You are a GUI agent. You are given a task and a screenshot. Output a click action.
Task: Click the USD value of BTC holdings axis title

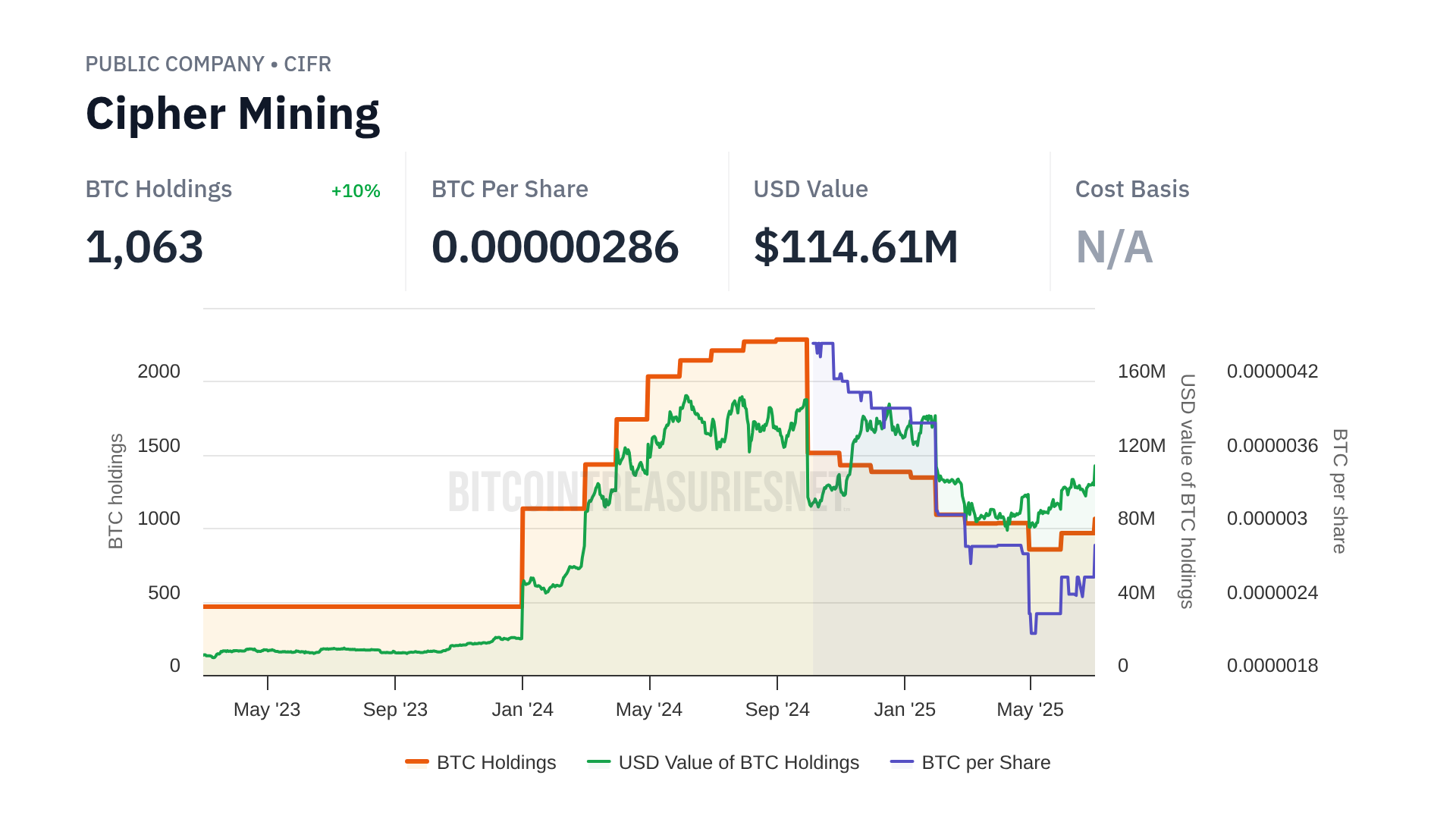coord(1187,491)
